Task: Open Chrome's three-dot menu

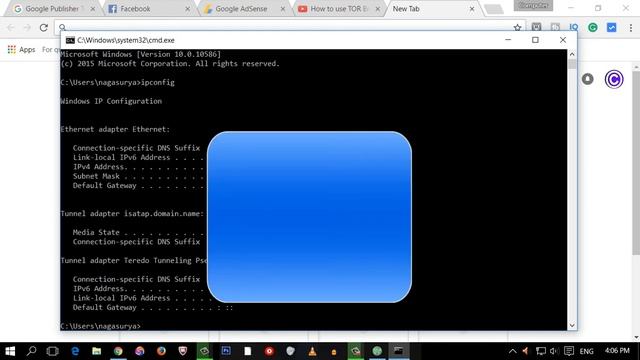Action: 631,27
